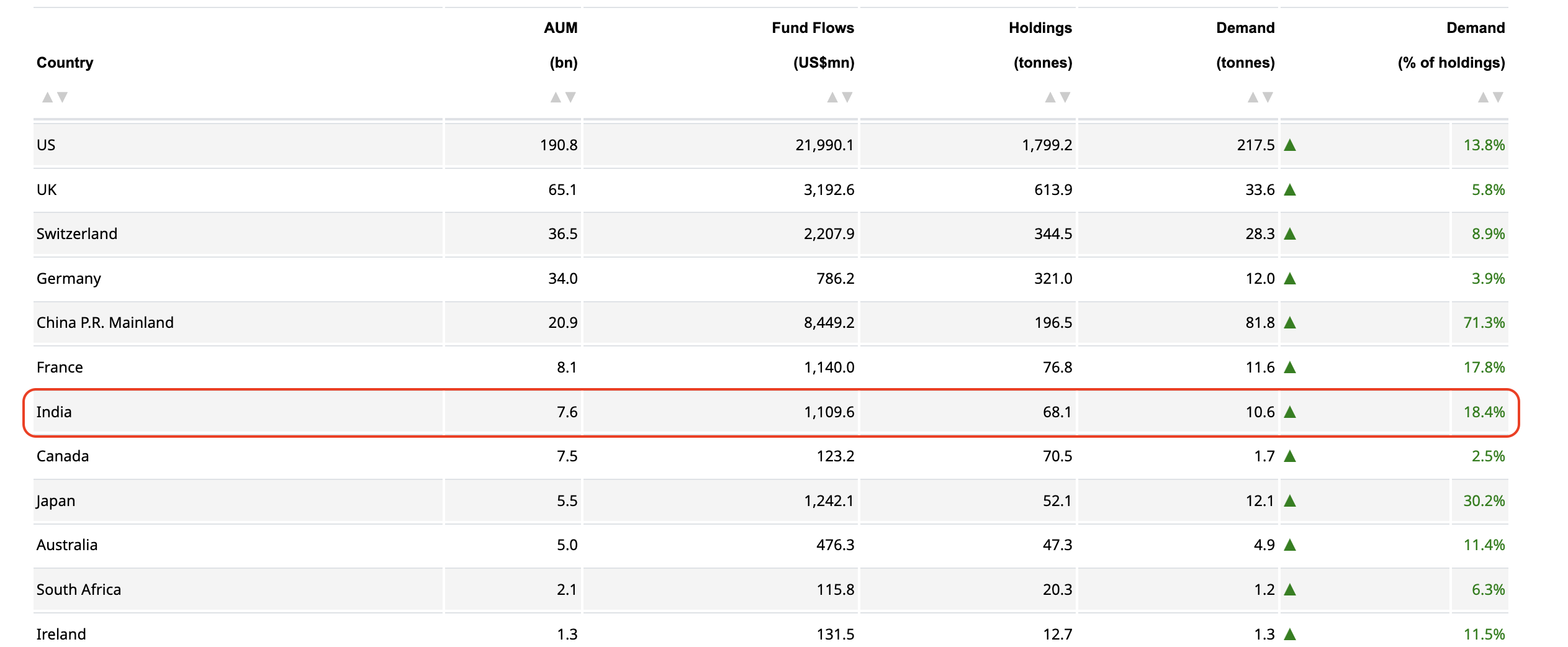The height and width of the screenshot is (647, 1568).
Task: Sort Demand tonnes column descending arrow
Action: click(1268, 97)
